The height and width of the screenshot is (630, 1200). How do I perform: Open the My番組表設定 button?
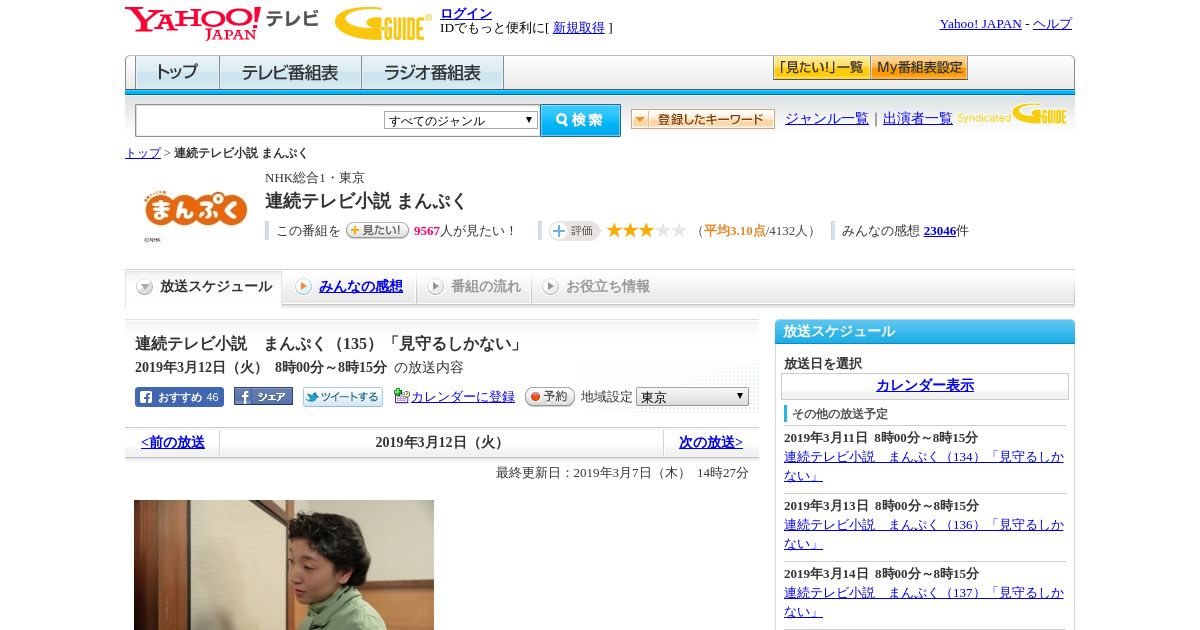(x=919, y=68)
